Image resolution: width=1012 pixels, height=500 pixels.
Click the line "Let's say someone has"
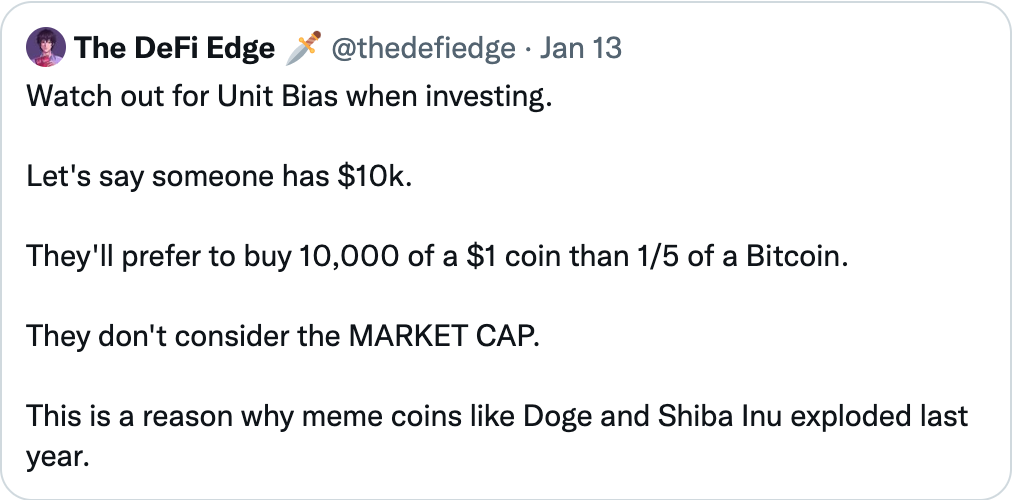point(178,177)
